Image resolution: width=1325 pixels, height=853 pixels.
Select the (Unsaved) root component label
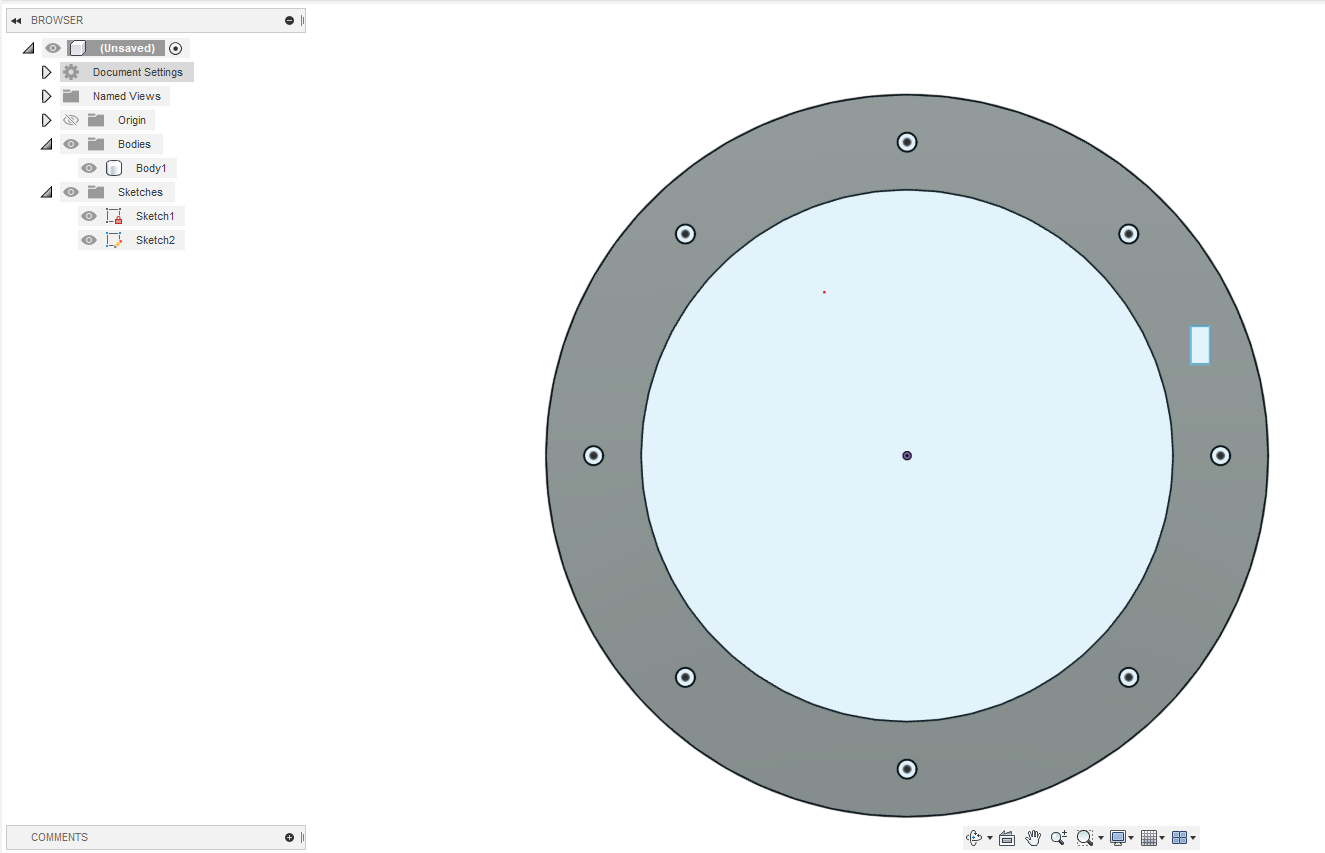click(x=127, y=48)
